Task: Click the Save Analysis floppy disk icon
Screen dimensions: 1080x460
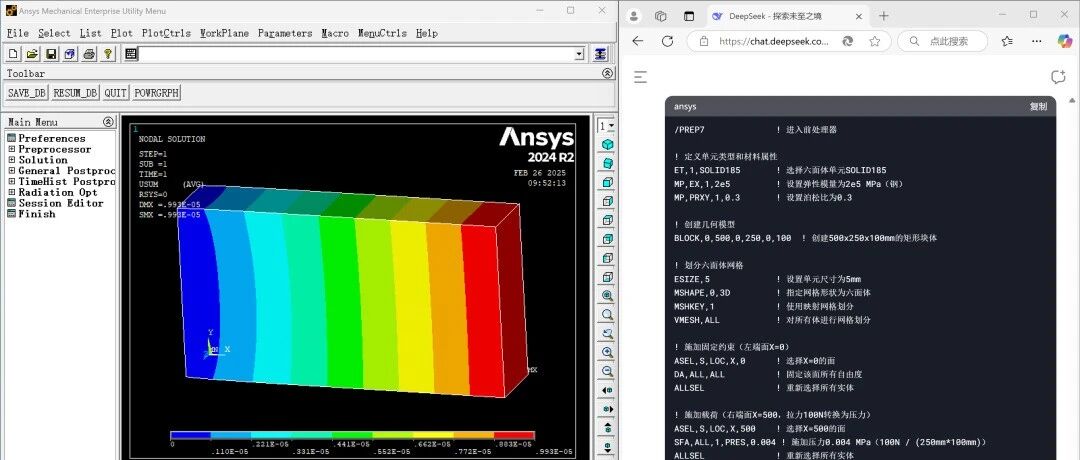Action: point(51,54)
